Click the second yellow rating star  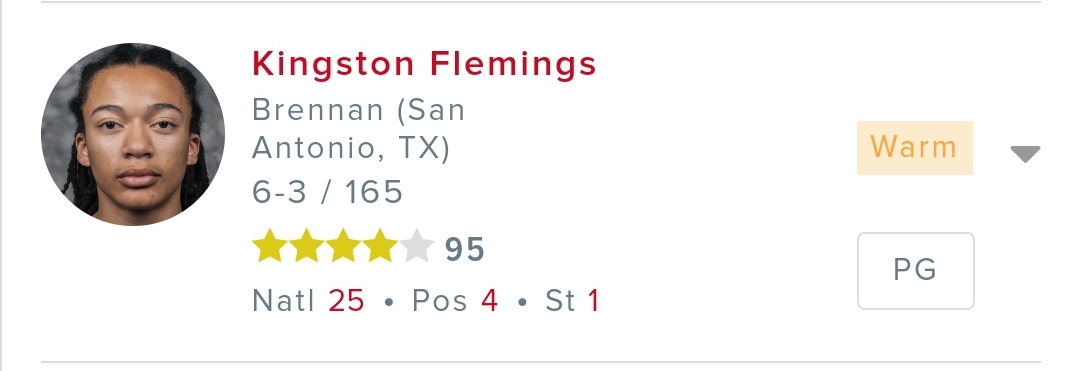pos(306,246)
